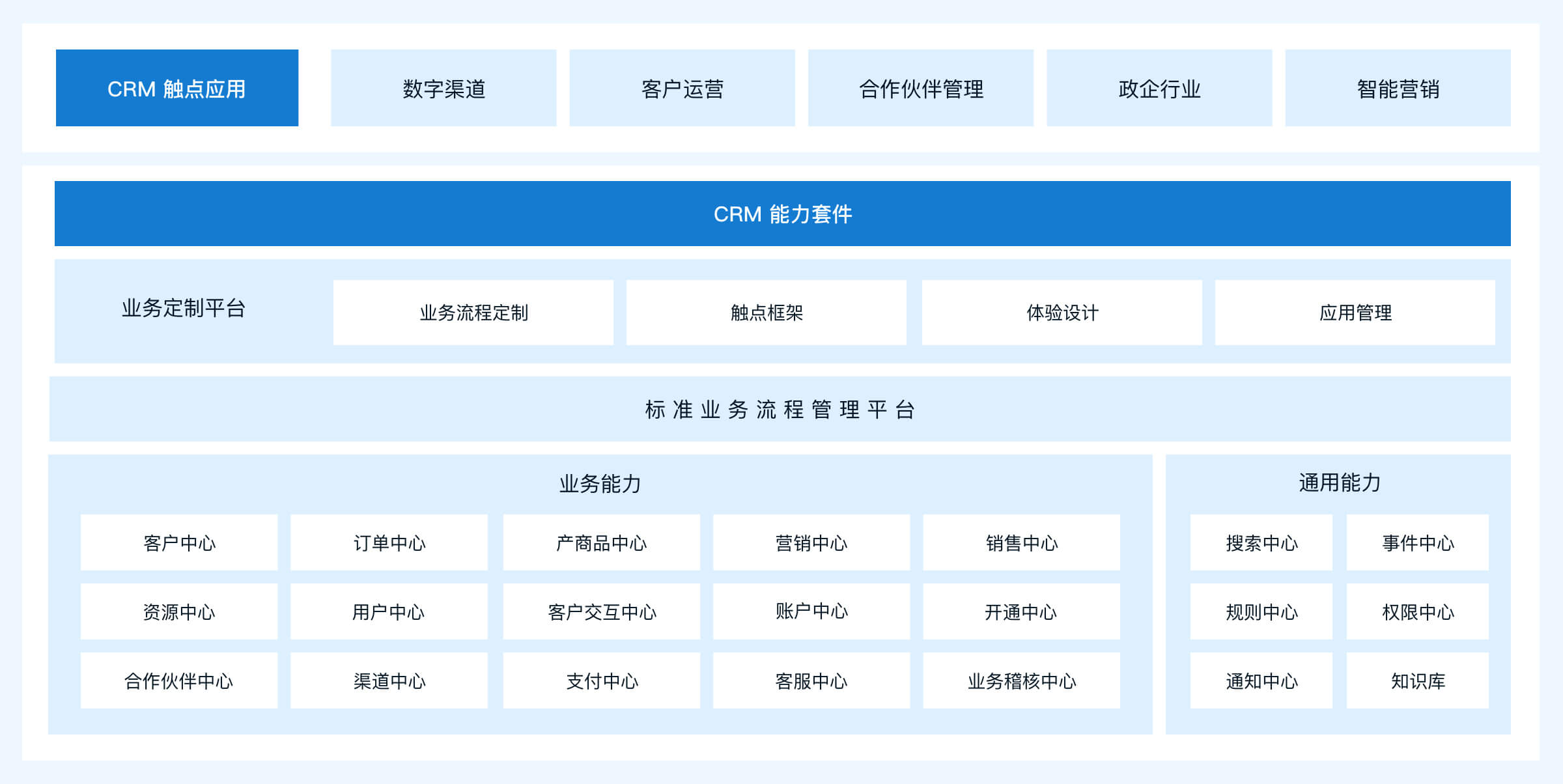Click the 政企行业 tile
The image size is (1563, 784).
pyautogui.click(x=1159, y=88)
